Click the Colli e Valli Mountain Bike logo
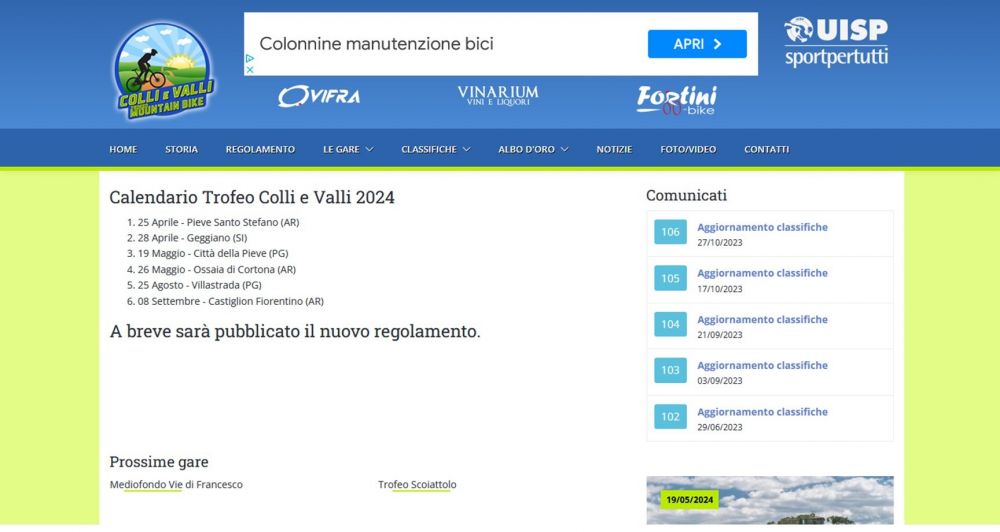Image resolution: width=1000 pixels, height=532 pixels. 165,71
